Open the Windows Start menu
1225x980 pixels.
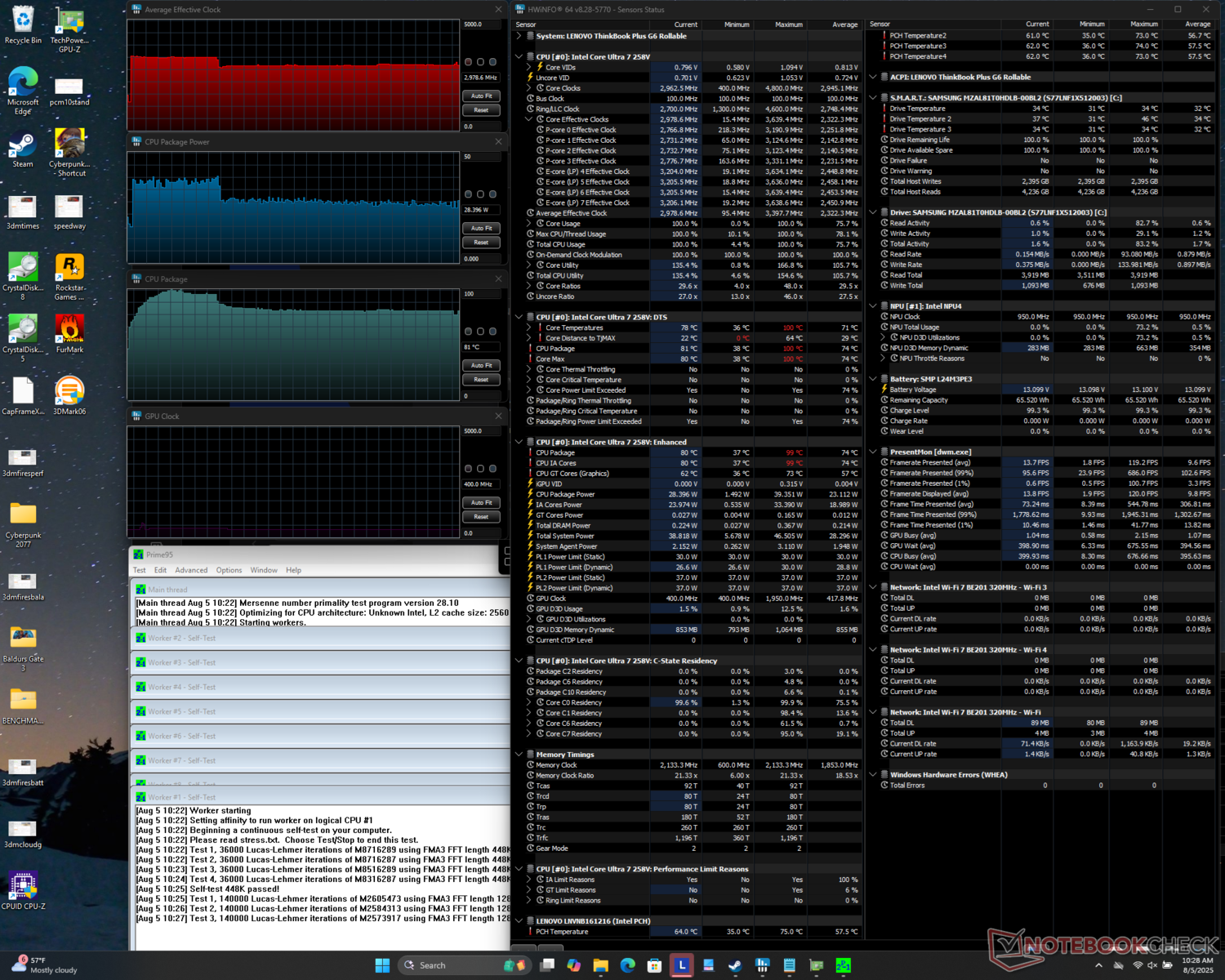(382, 965)
